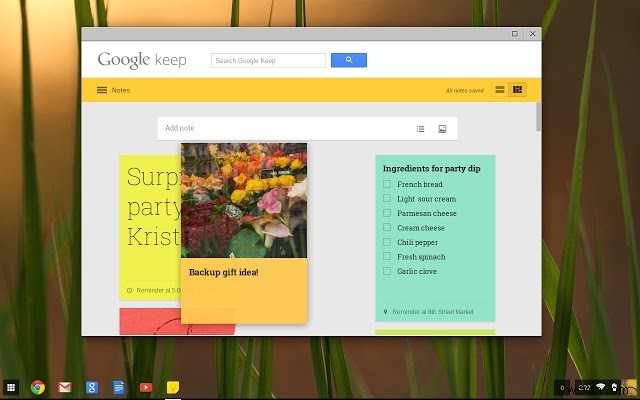640x400 pixels.
Task: Click the user avatar in tray
Action: (x=629, y=388)
